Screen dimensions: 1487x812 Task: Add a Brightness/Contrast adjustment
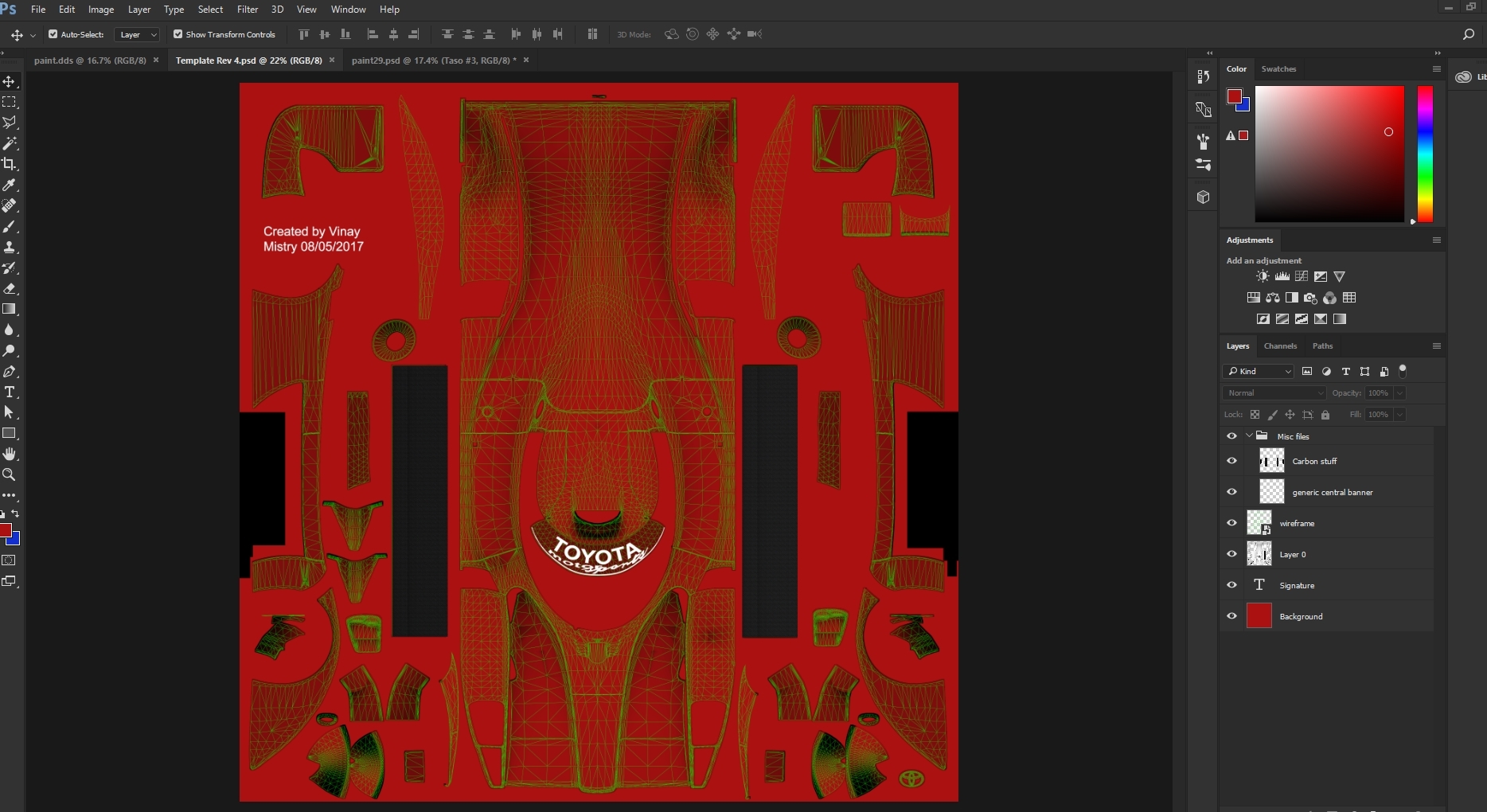click(x=1263, y=276)
